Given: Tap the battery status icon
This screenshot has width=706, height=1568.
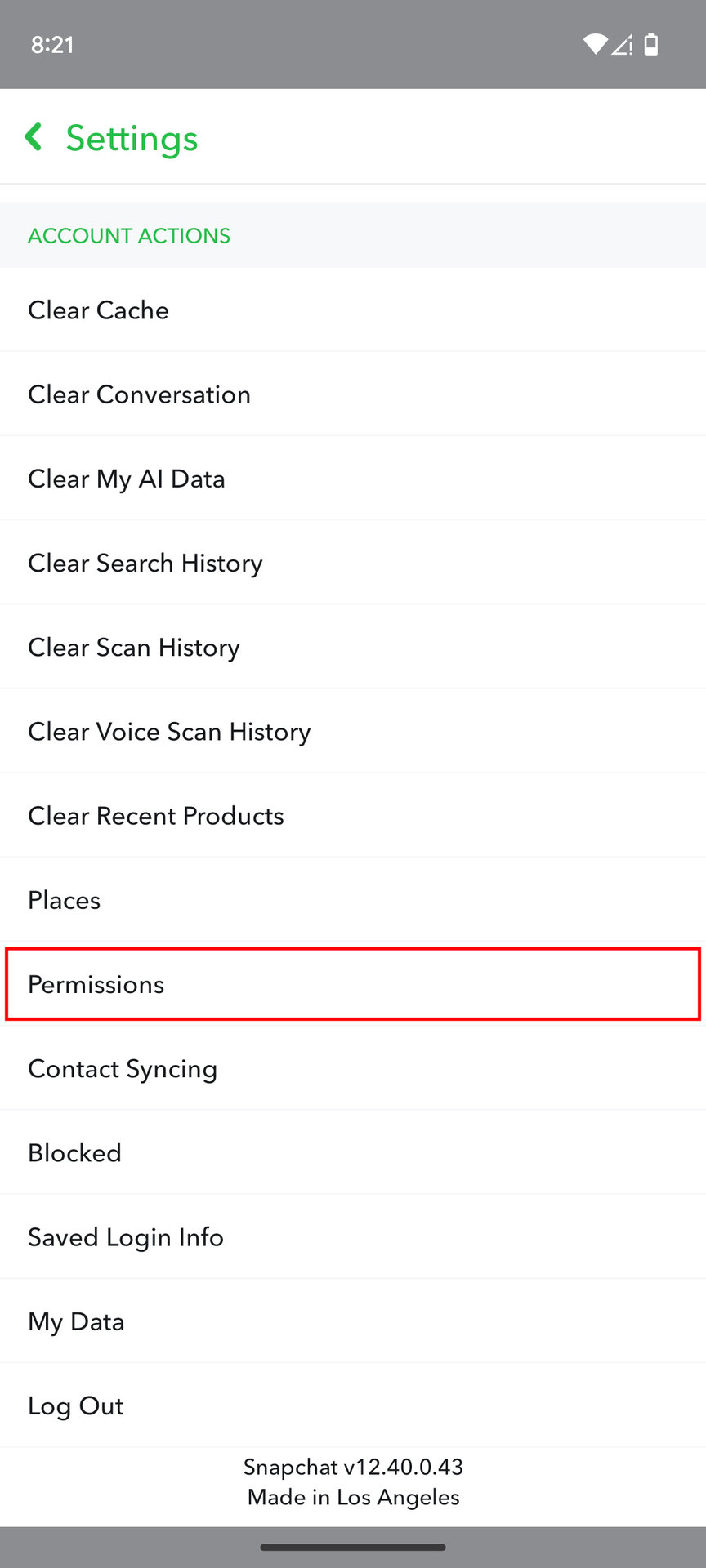Looking at the screenshot, I should tap(651, 45).
